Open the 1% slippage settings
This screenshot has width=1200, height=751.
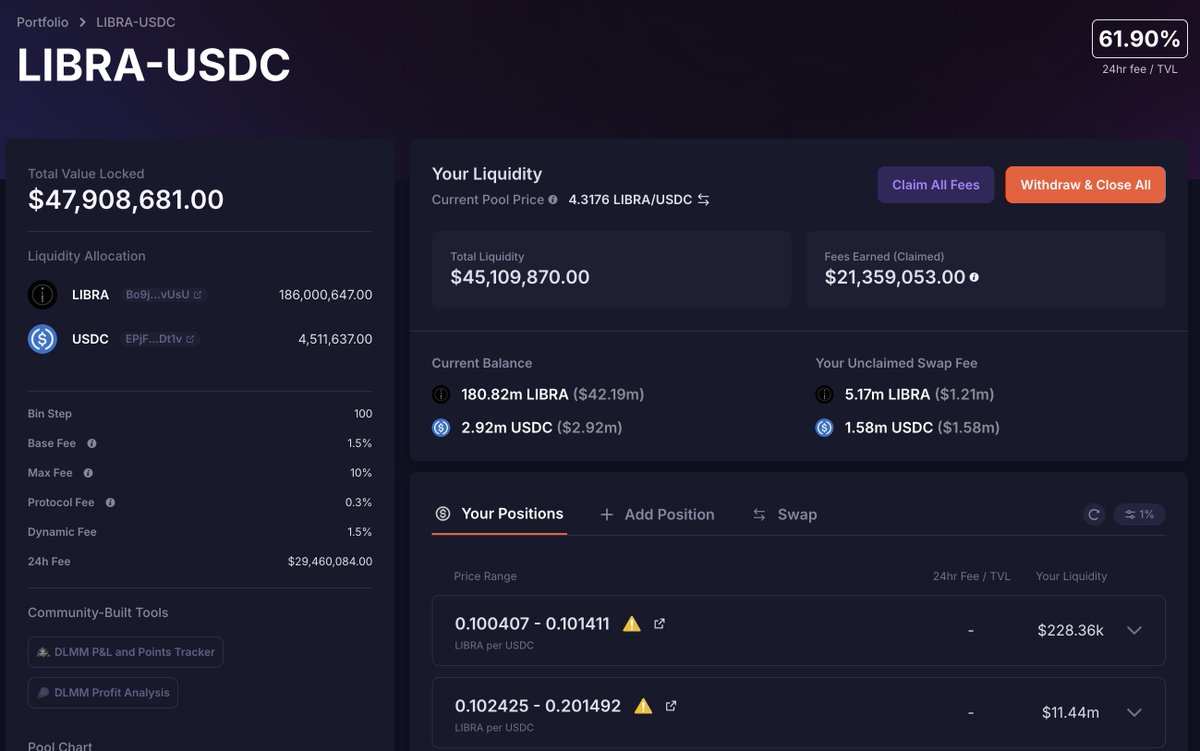[x=1139, y=514]
